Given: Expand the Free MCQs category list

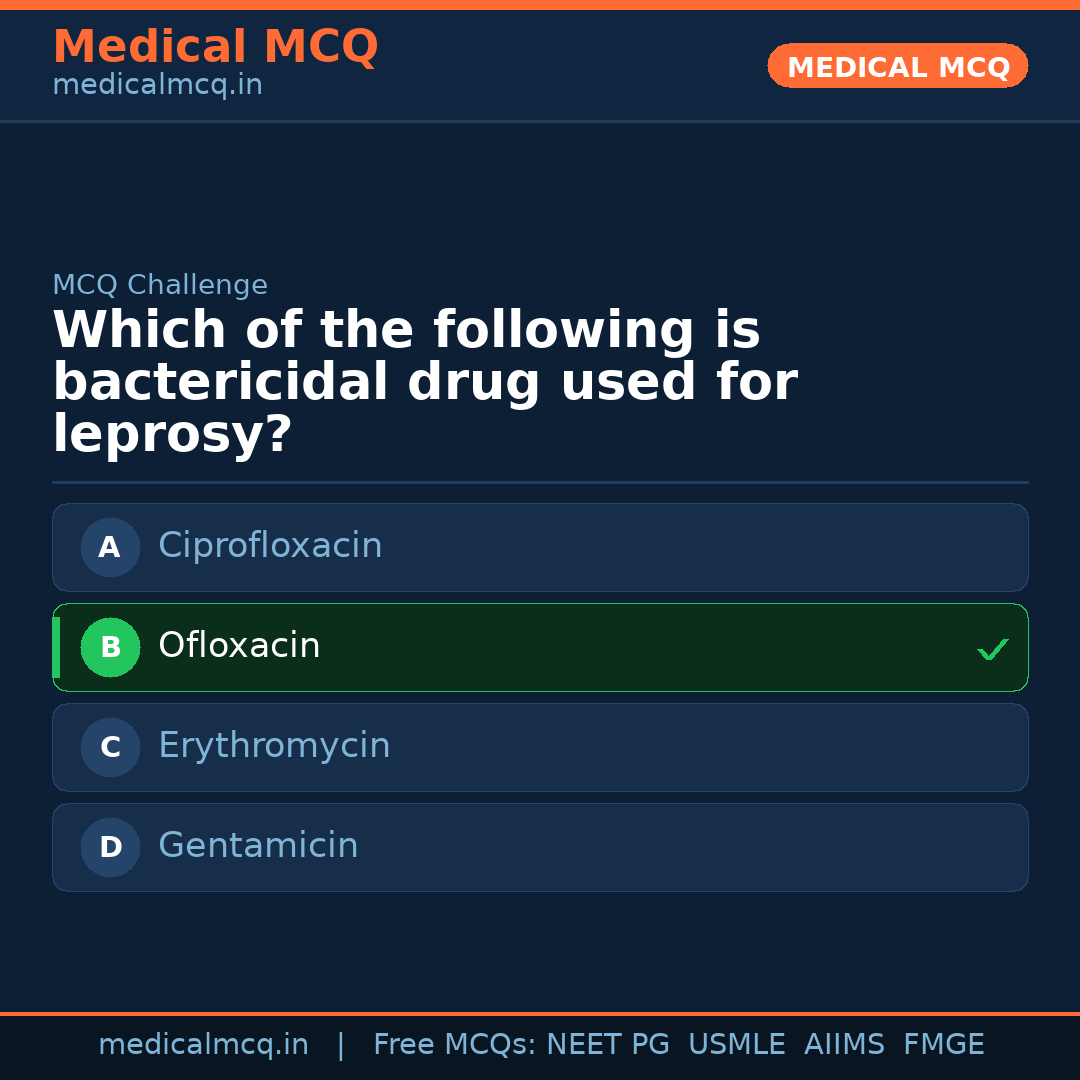Looking at the screenshot, I should click(456, 1044).
